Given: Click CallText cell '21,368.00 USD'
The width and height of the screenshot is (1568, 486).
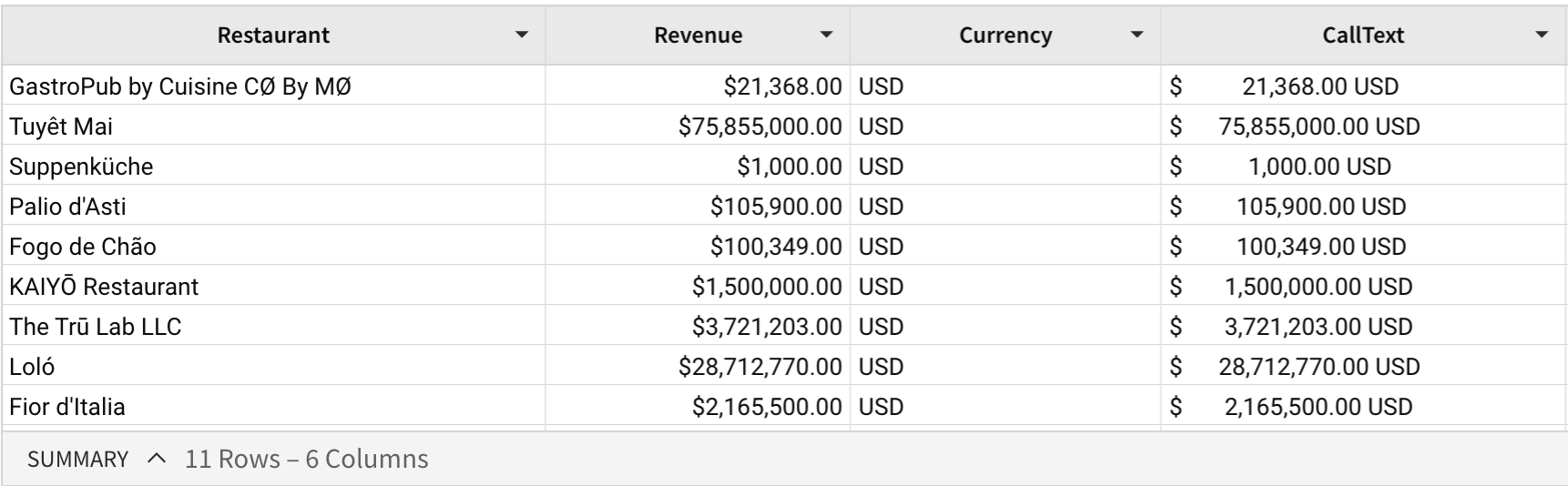Looking at the screenshot, I should (1363, 86).
